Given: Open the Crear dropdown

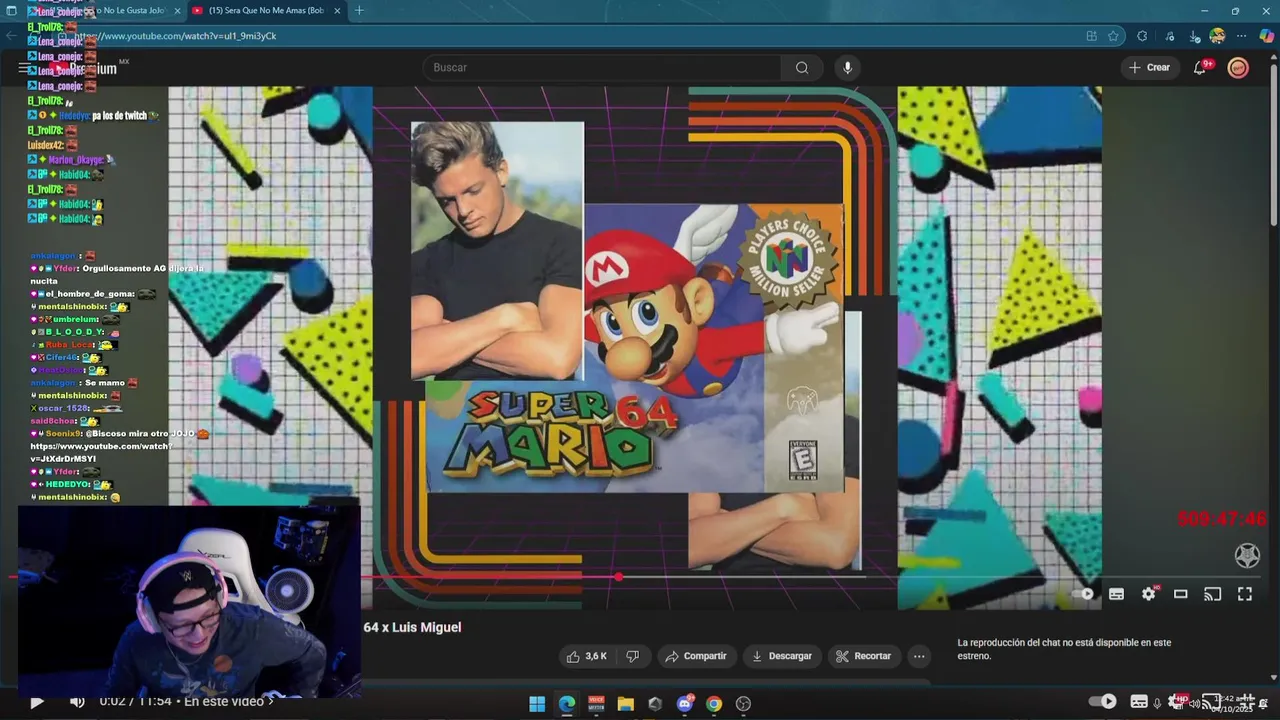Looking at the screenshot, I should tap(1149, 68).
